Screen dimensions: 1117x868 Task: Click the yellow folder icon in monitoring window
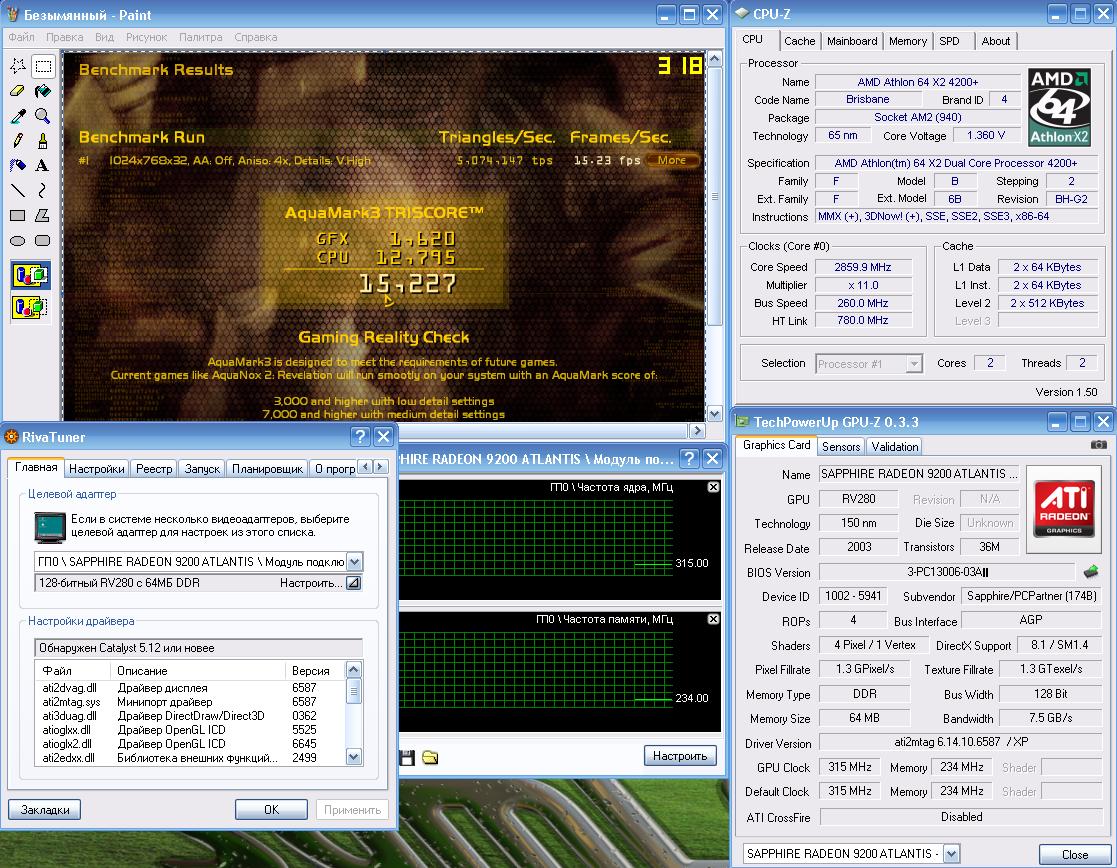point(430,758)
